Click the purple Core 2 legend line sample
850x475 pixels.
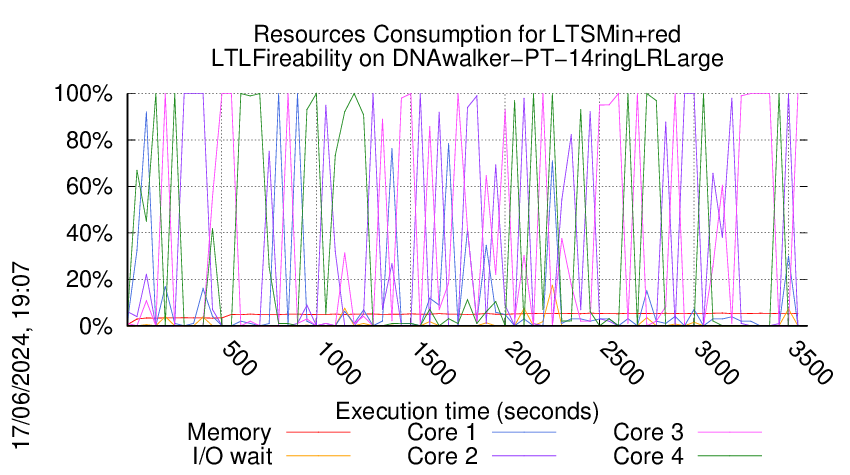[x=524, y=456]
